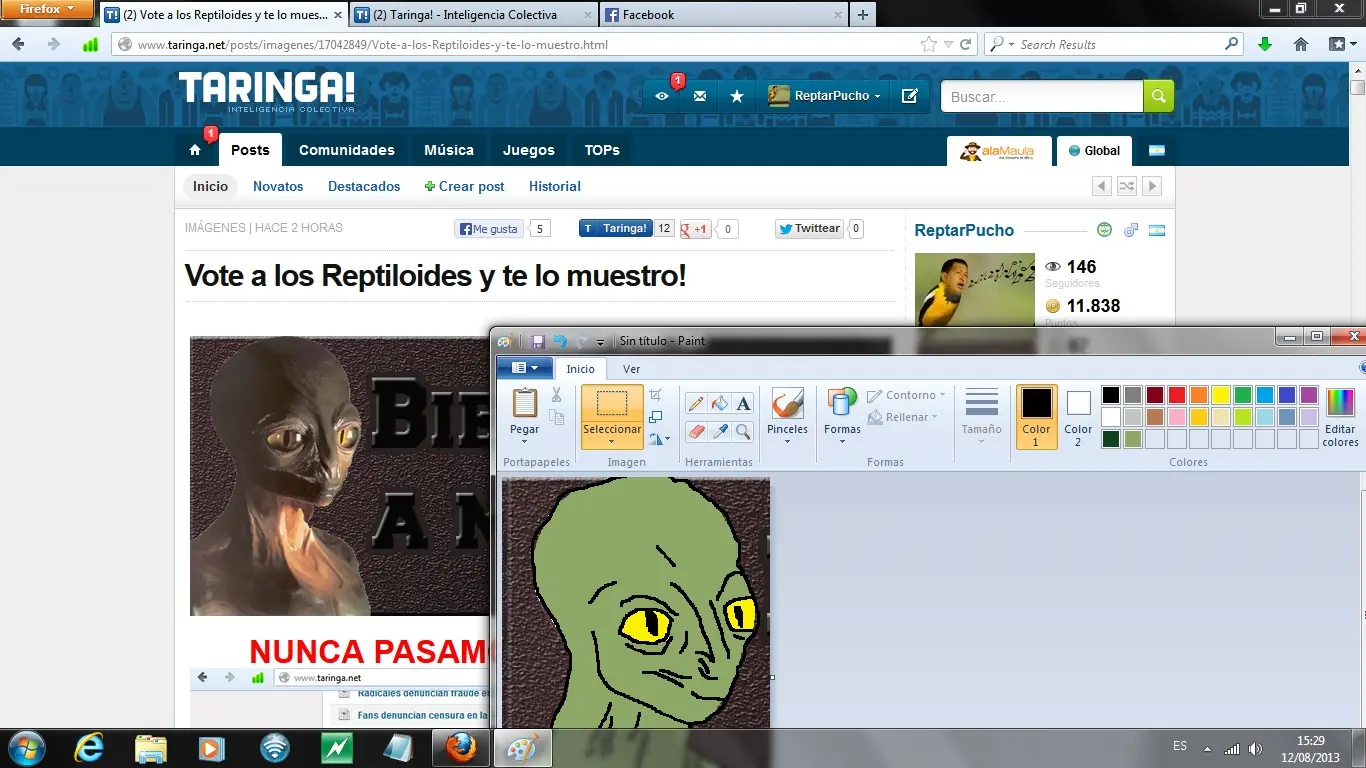Click the Windows Start button

tap(26, 747)
